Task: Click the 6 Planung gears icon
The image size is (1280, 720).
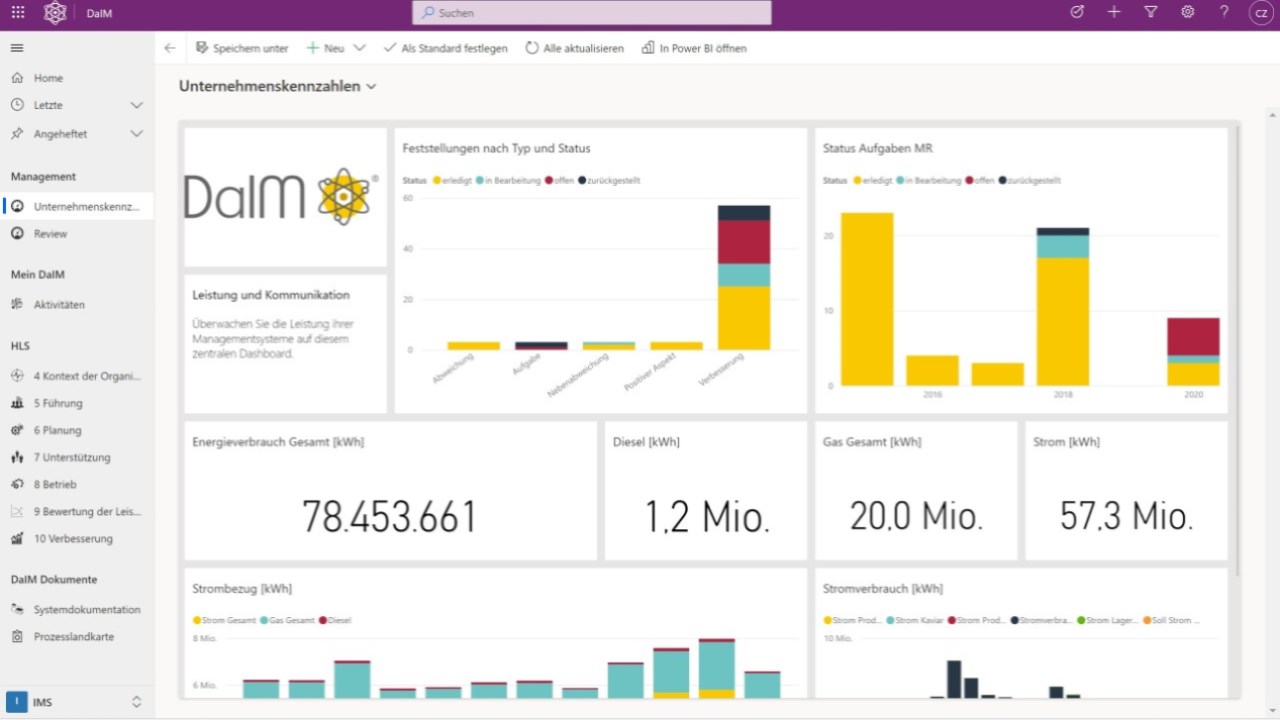Action: point(17,430)
